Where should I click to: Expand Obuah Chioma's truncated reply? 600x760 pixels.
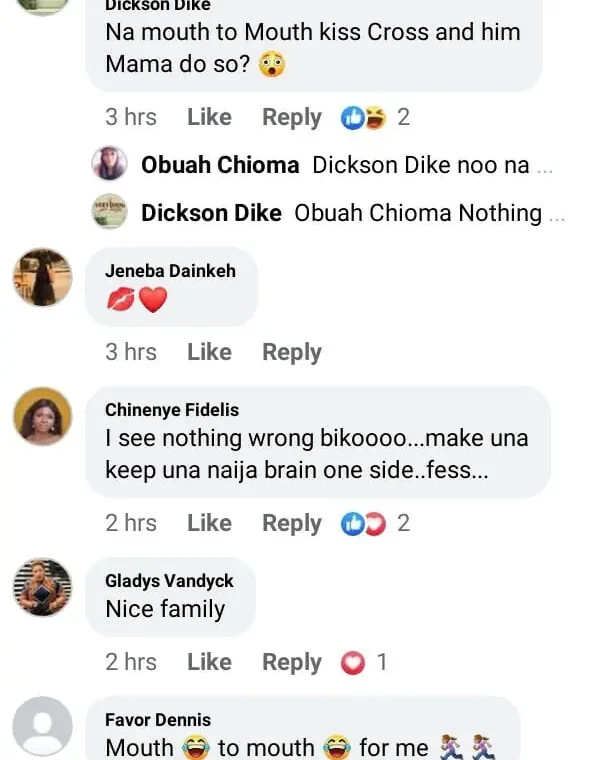[x=544, y=166]
